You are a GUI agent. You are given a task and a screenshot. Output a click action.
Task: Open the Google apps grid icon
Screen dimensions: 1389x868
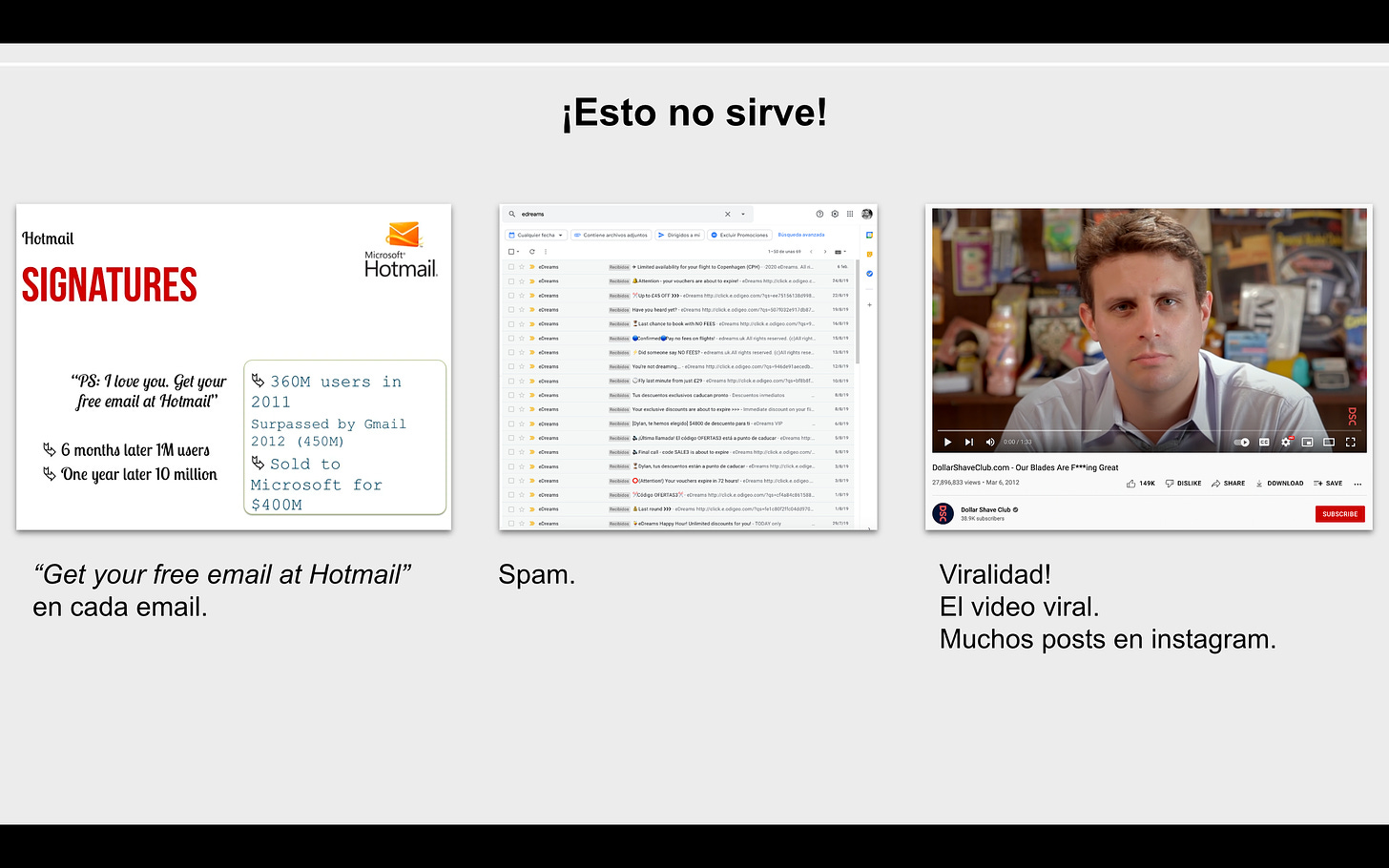tap(850, 214)
